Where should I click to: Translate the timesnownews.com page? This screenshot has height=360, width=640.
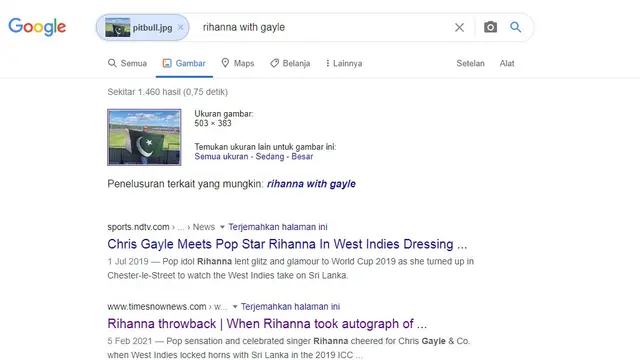click(290, 307)
